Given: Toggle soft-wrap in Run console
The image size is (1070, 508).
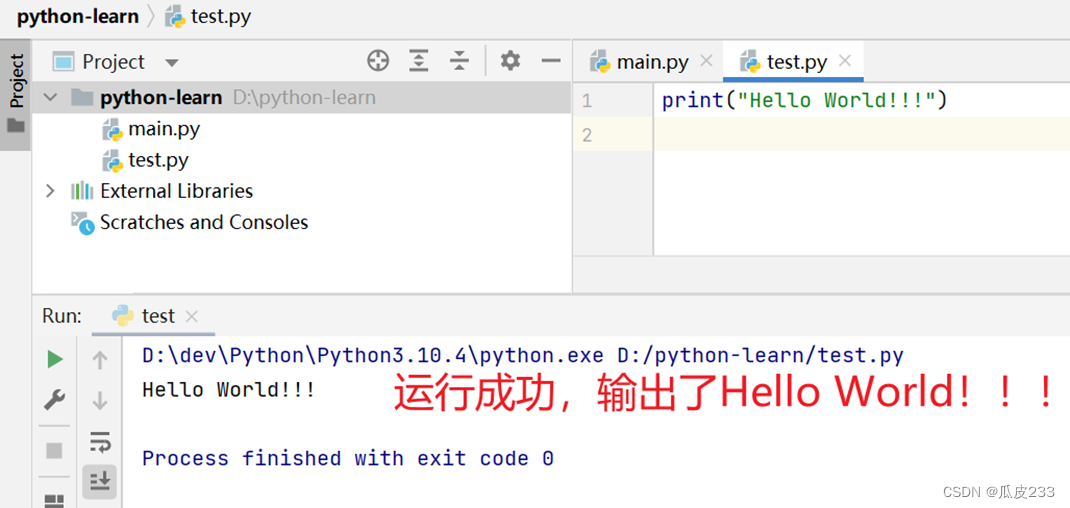Looking at the screenshot, I should pyautogui.click(x=100, y=442).
